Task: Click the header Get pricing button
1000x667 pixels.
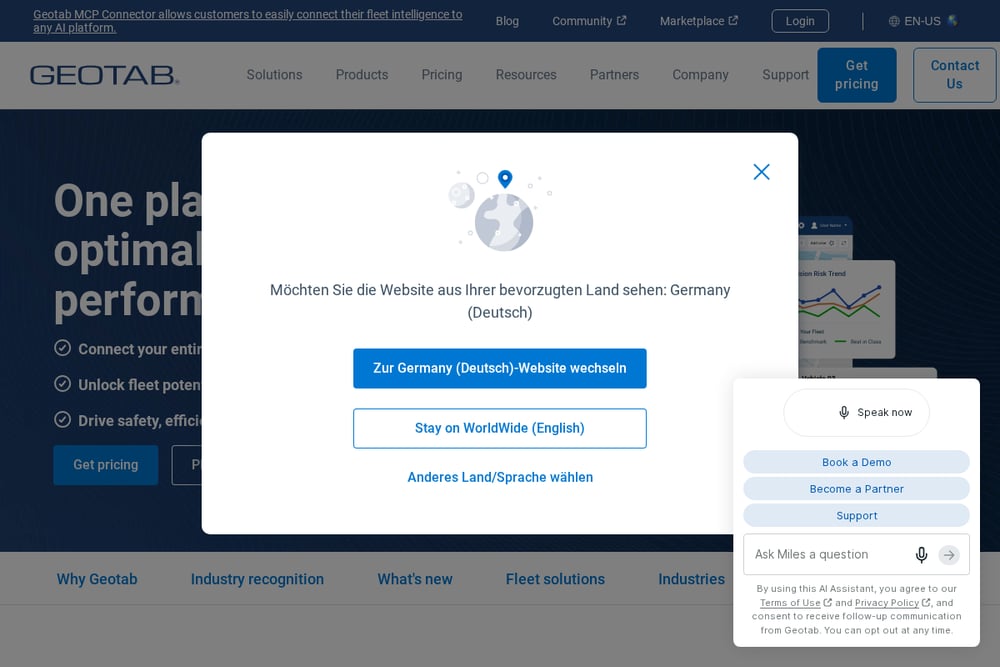Action: tap(857, 75)
